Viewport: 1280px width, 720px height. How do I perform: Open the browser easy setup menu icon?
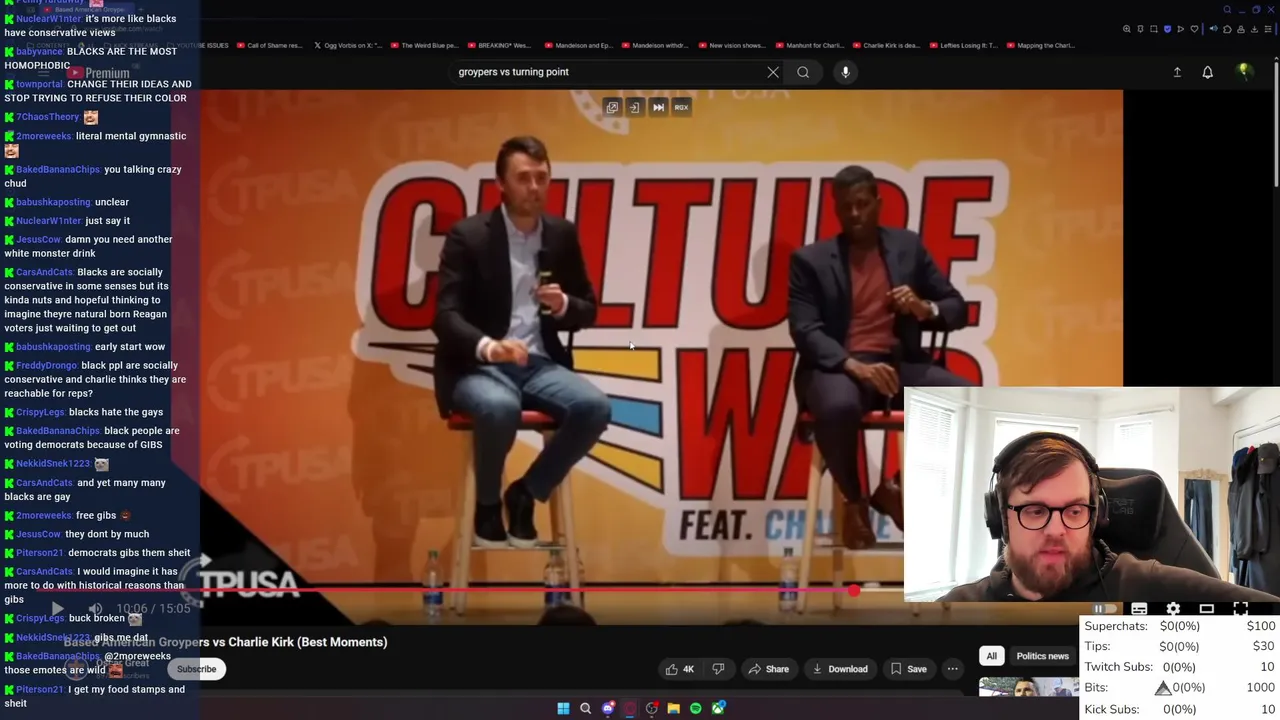tap(1268, 29)
